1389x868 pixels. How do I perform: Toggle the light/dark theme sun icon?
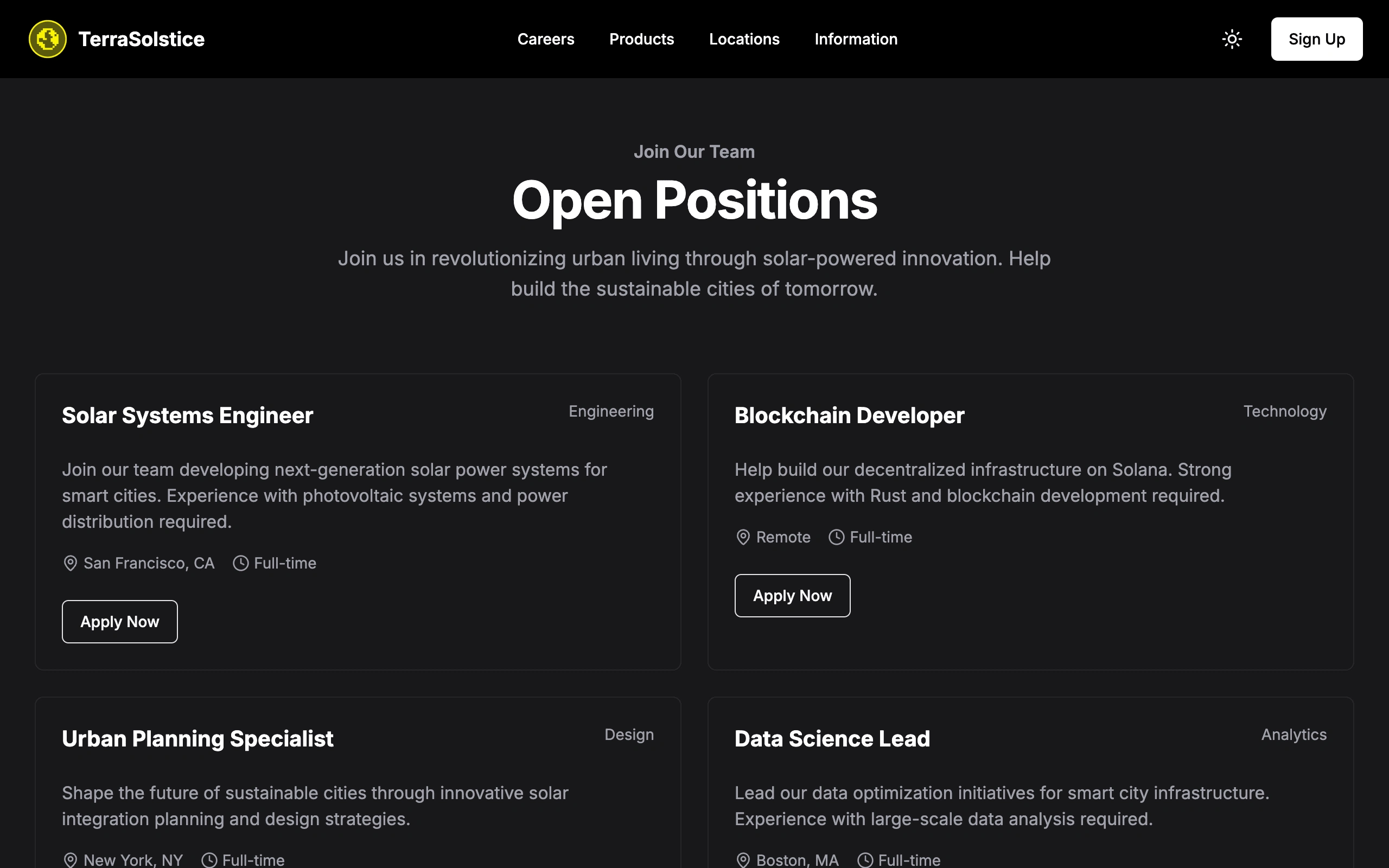pos(1232,39)
